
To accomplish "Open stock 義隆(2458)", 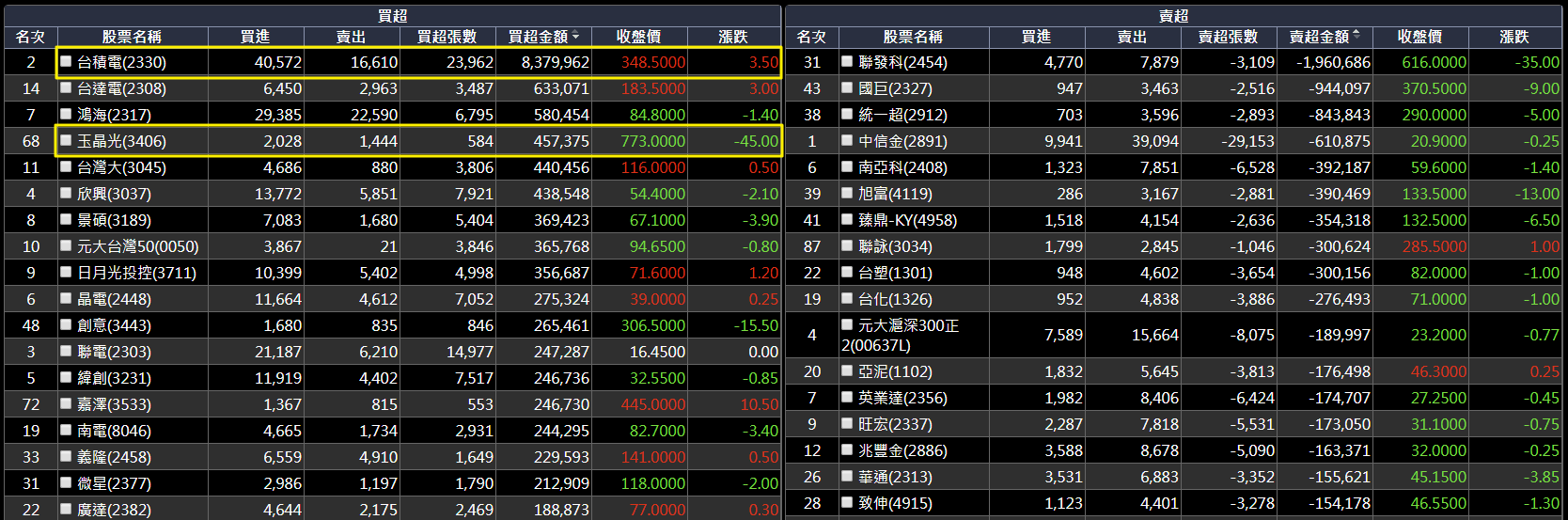I will click(114, 457).
